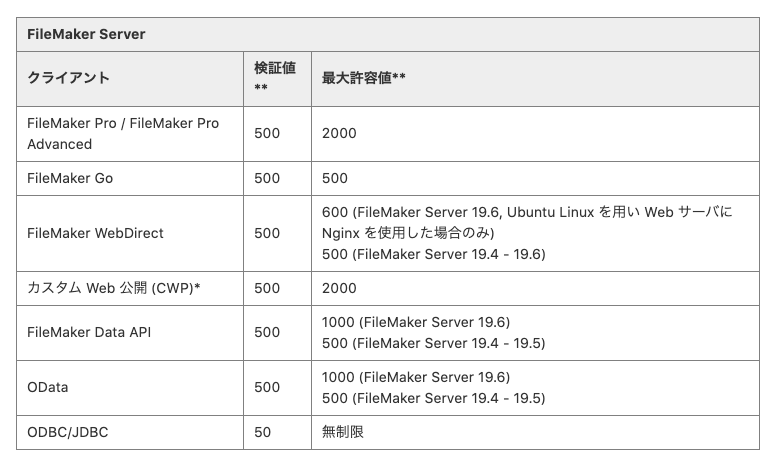Click the FileMaker Go row label
This screenshot has width=777, height=465.
click(70, 178)
